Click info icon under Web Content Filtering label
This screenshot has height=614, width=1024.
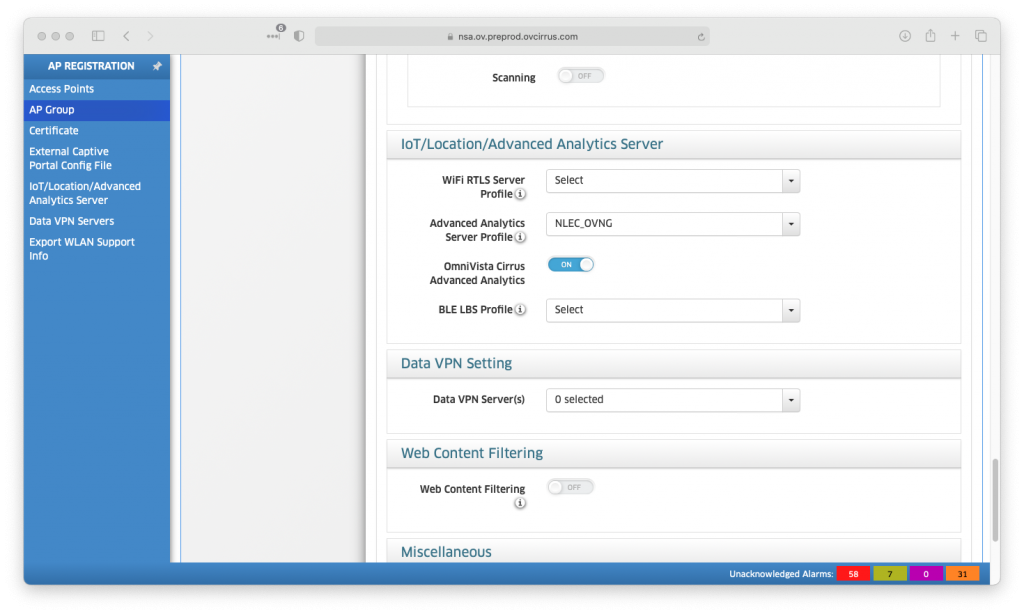[x=520, y=503]
